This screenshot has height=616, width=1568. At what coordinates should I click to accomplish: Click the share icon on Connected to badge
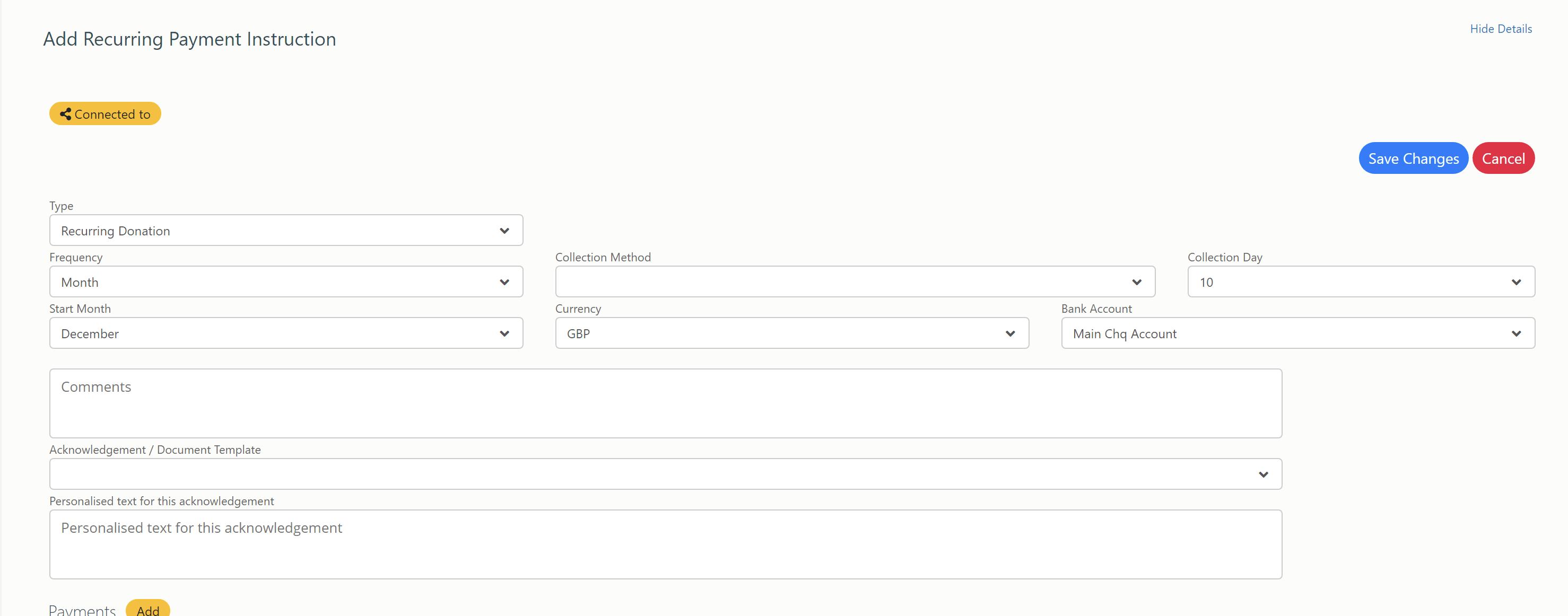pos(66,114)
